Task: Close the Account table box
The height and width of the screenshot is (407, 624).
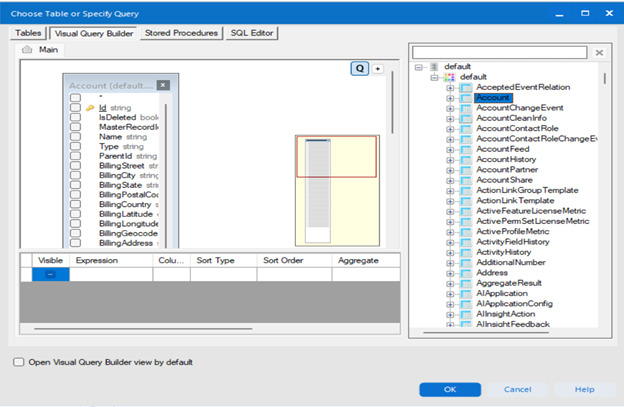Action: [x=163, y=86]
